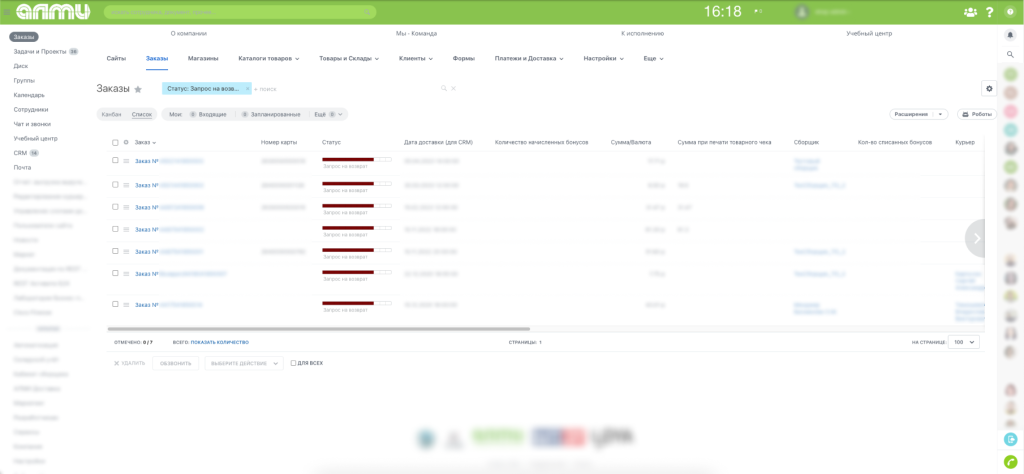Tick the select-all checkbox in table header
Screen dimensions: 1024x474
[x=115, y=142]
